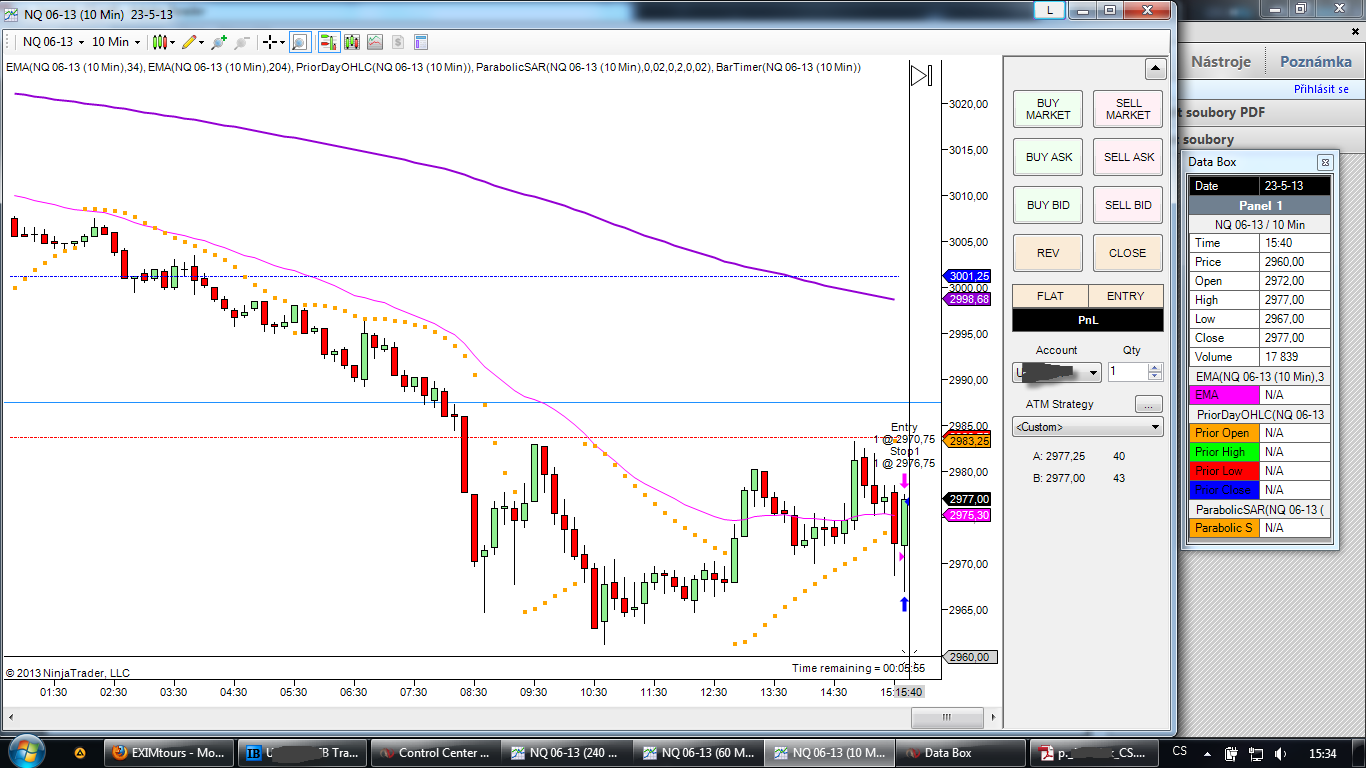Viewport: 1366px width, 768px height.
Task: Close the Data Box panel
Action: click(x=1324, y=162)
